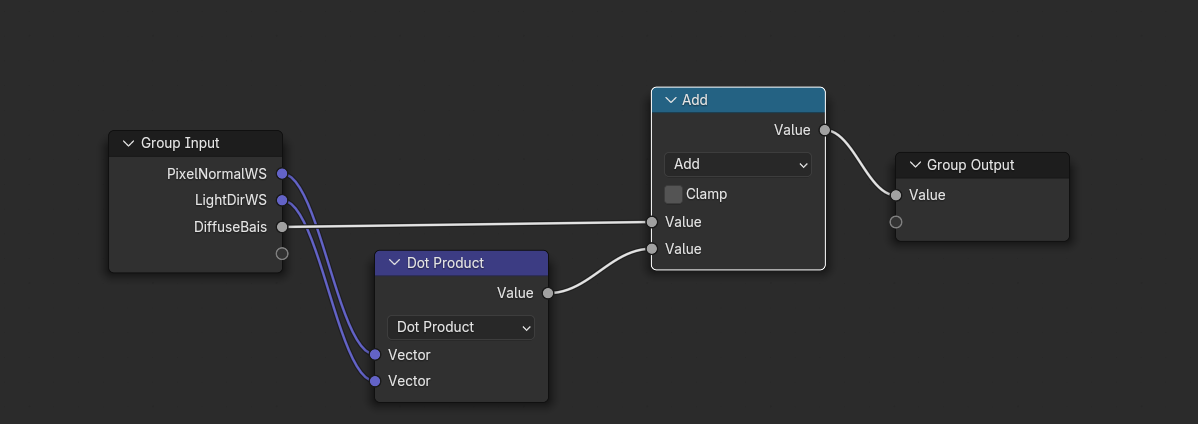Click the empty socket on Group Input
This screenshot has height=424, width=1198.
[282, 254]
